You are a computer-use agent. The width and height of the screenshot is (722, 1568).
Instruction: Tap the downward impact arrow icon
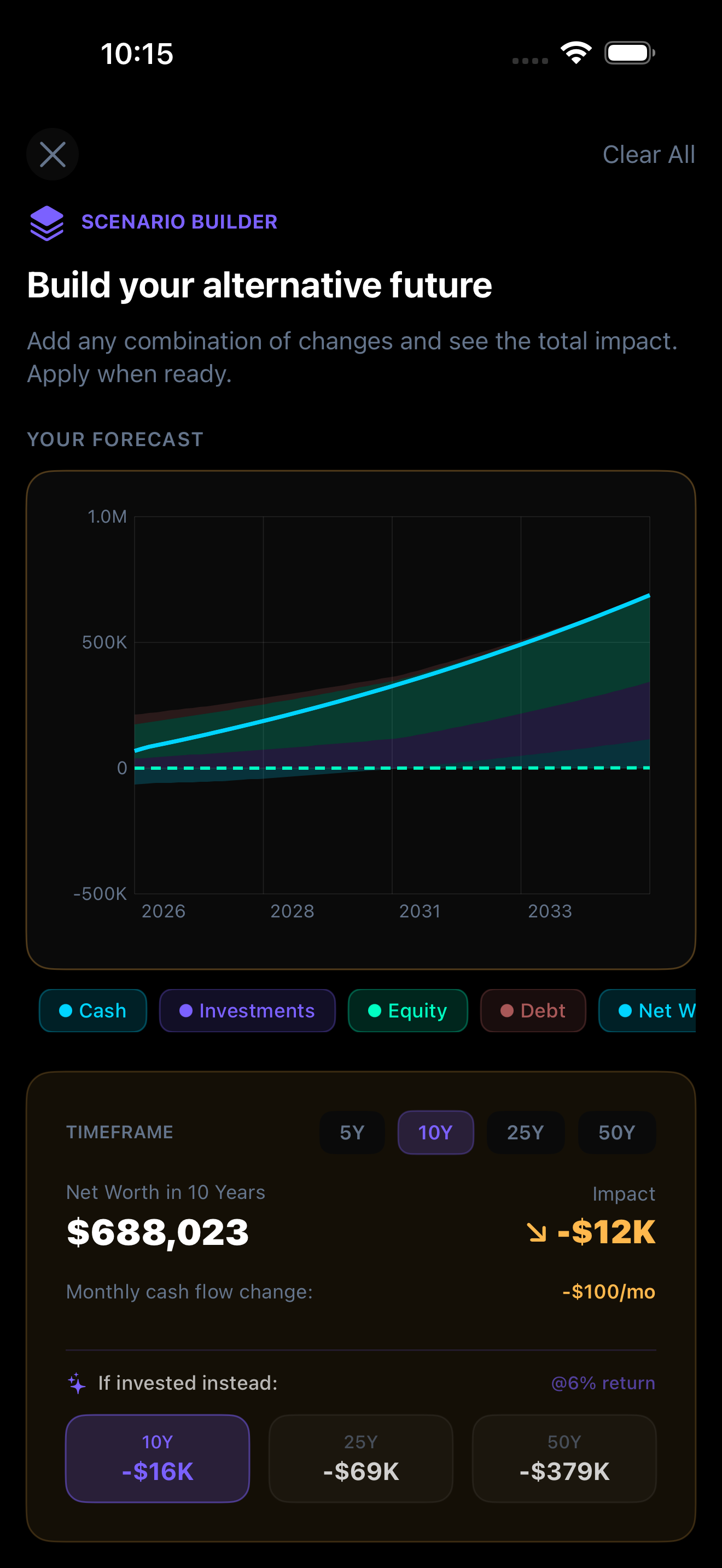537,1233
